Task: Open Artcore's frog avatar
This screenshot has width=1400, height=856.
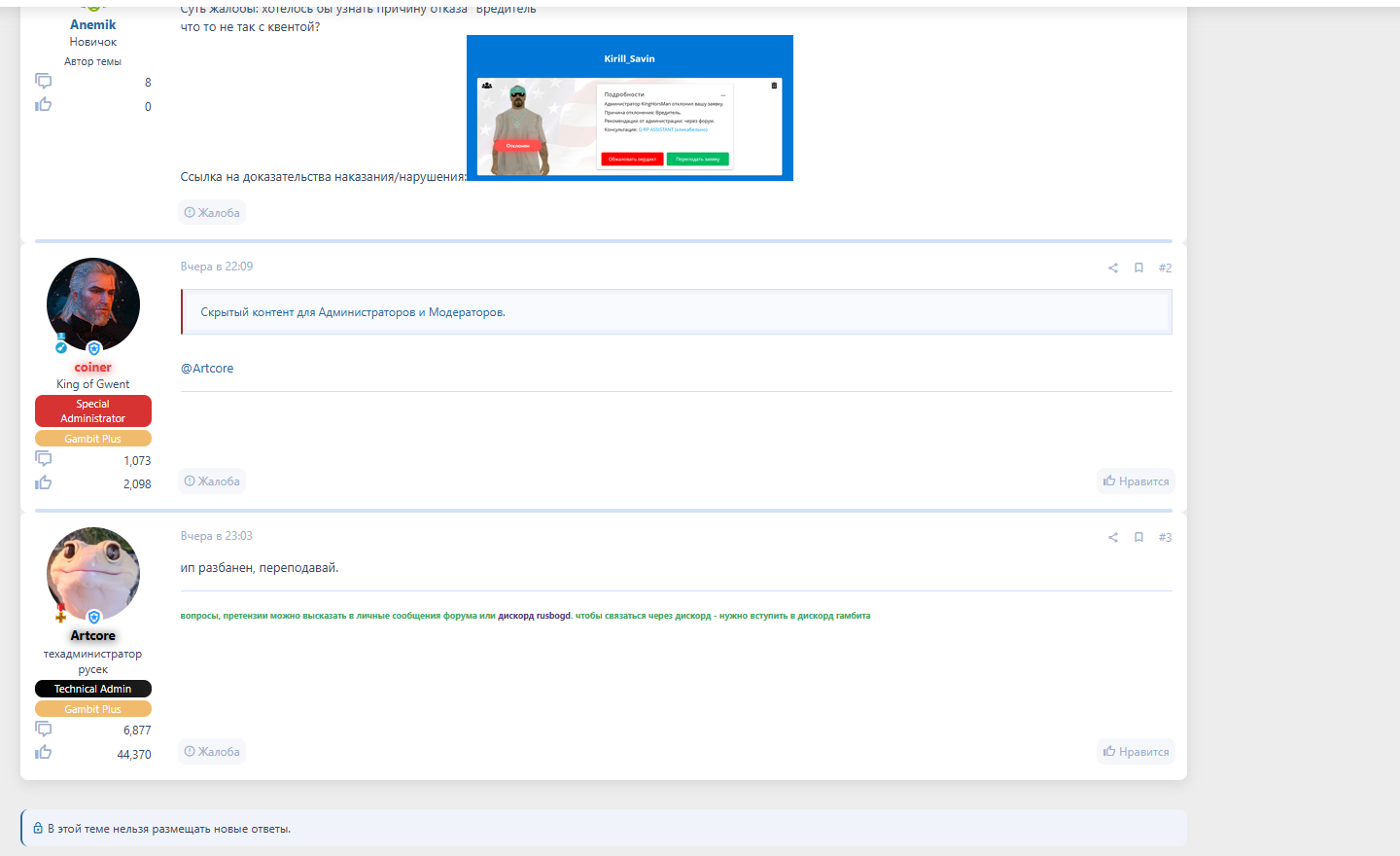Action: (x=93, y=574)
